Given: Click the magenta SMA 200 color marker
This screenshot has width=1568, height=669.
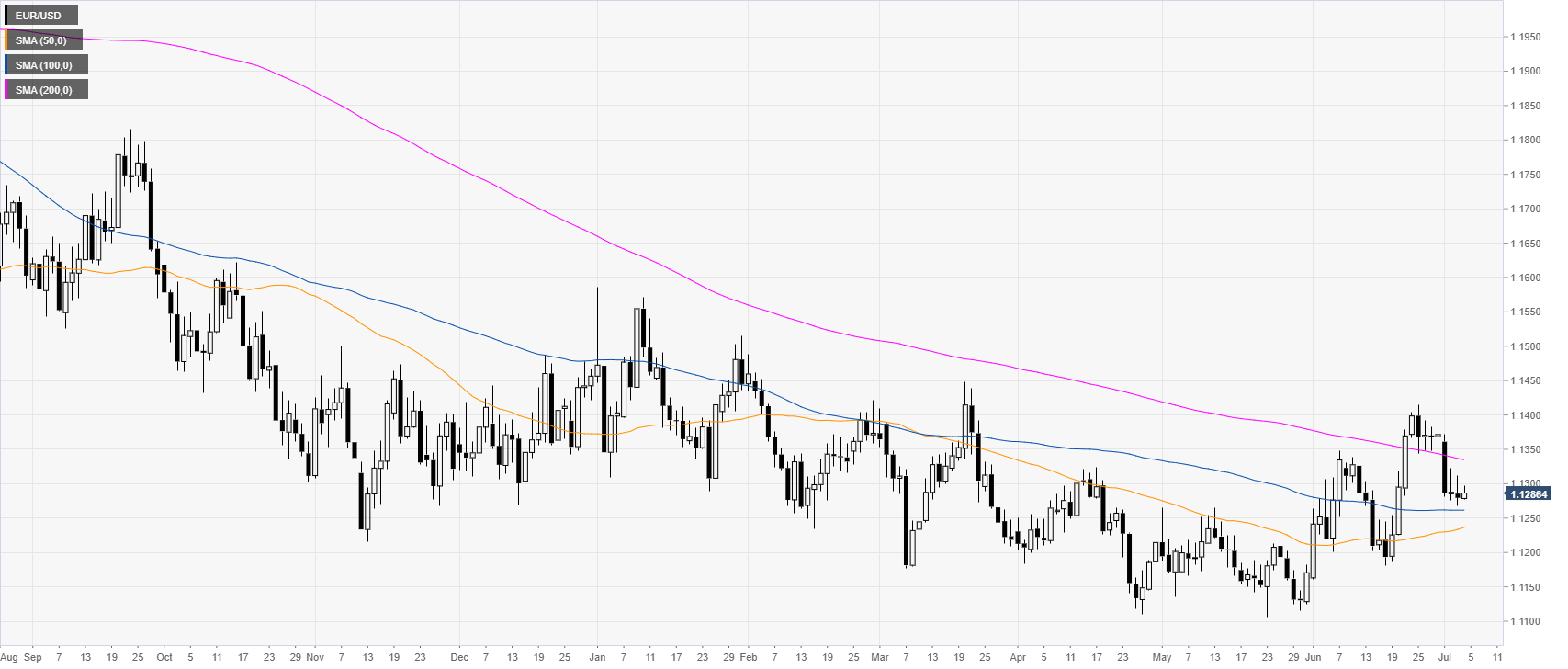Looking at the screenshot, I should (6, 90).
